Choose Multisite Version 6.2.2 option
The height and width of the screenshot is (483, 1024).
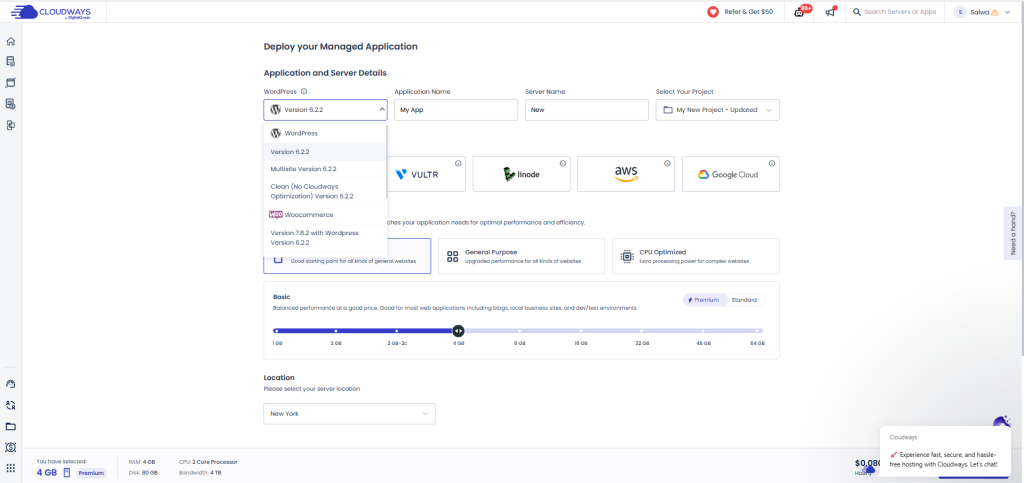tap(325, 169)
